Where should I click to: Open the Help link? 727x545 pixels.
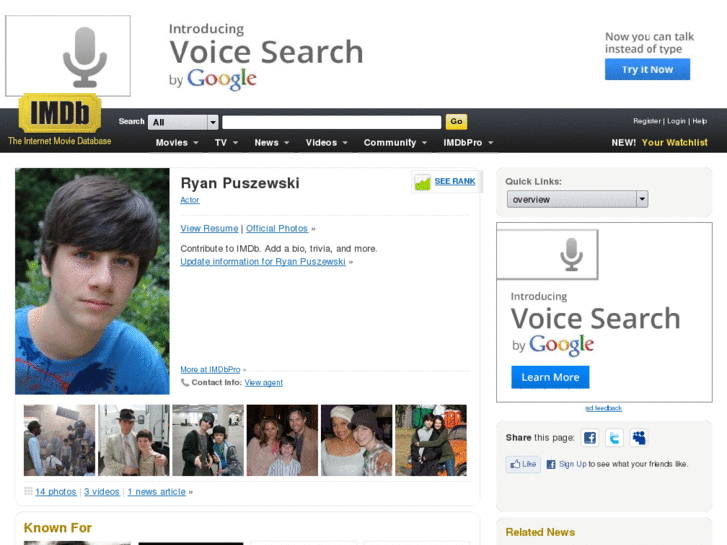(x=699, y=121)
